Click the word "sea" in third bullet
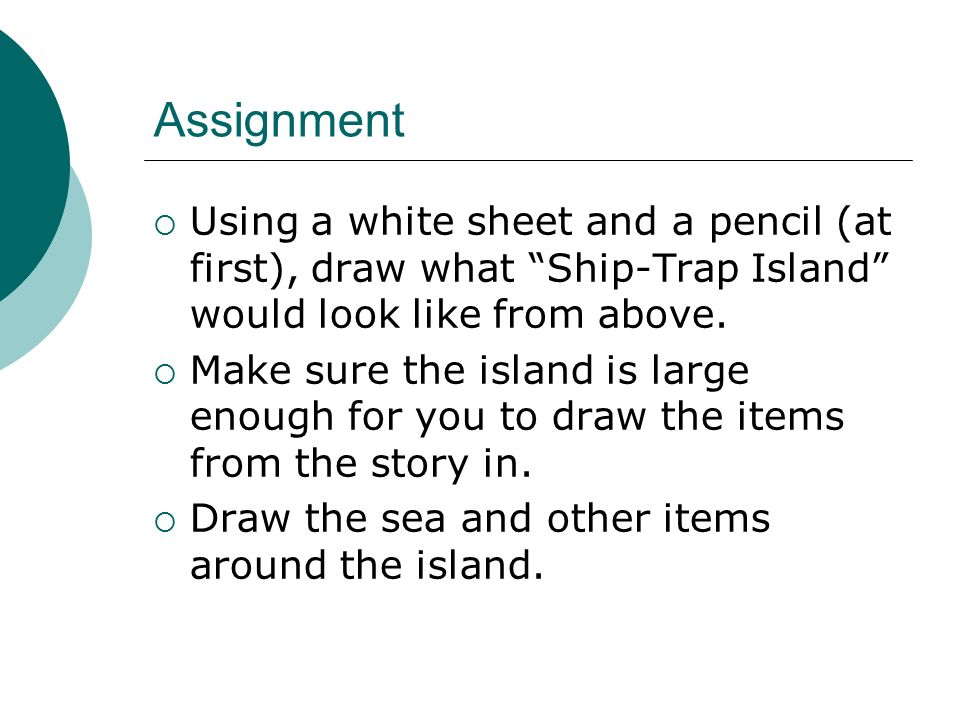The width and height of the screenshot is (960, 720). point(412,520)
